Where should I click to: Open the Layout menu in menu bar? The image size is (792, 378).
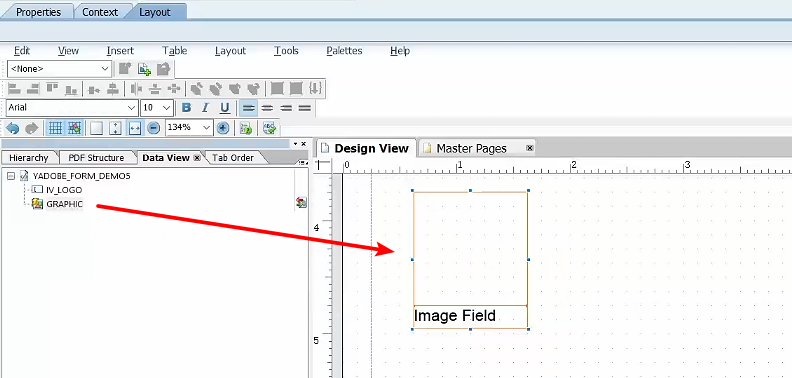[230, 51]
